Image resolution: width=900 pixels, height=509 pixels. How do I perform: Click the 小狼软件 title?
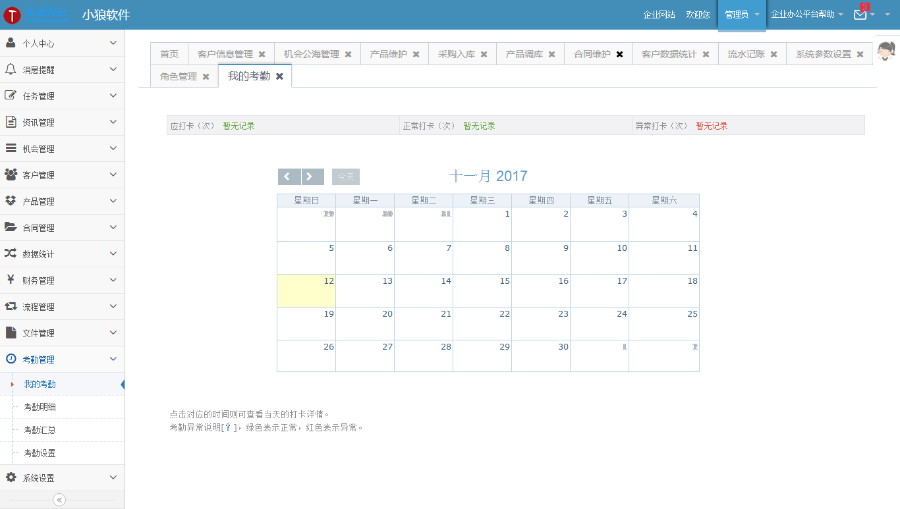point(106,15)
